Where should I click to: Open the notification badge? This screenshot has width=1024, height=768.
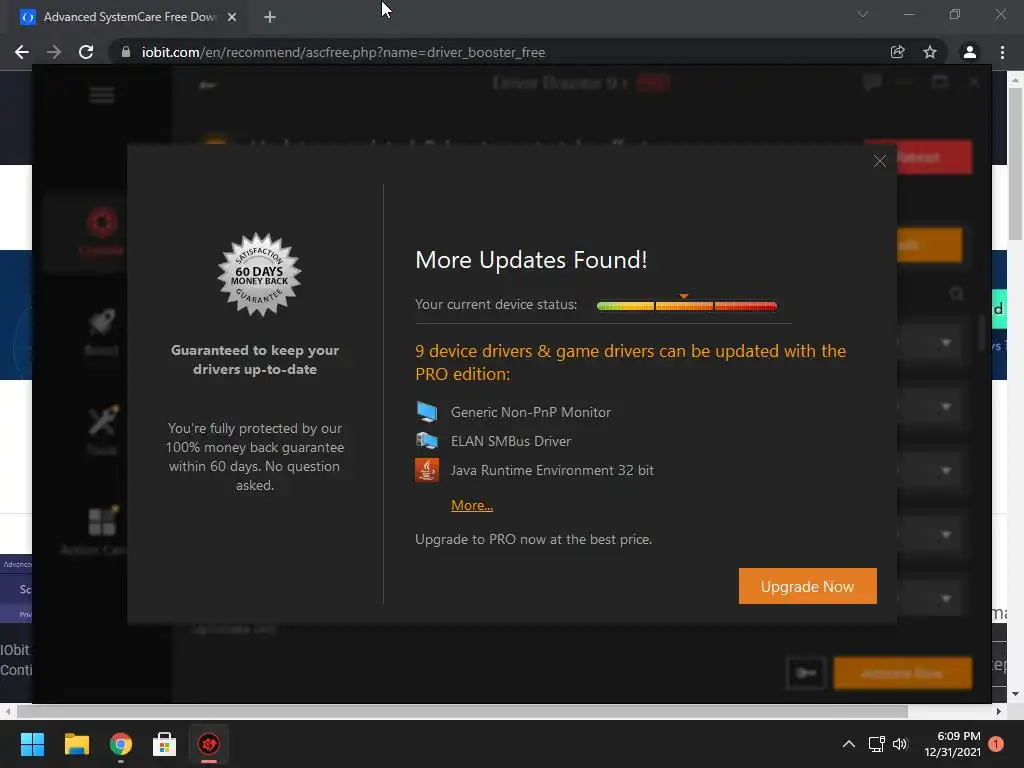996,744
